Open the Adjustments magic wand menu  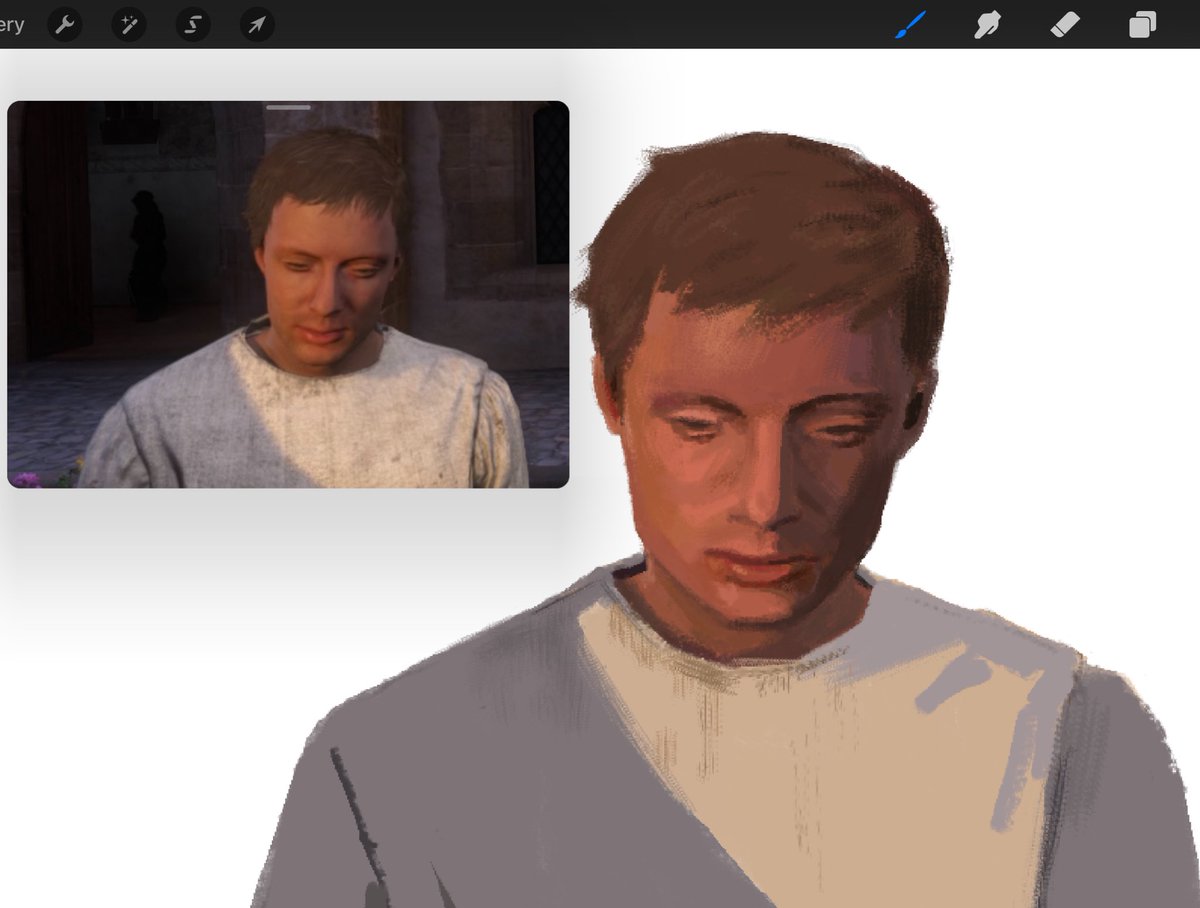[129, 24]
